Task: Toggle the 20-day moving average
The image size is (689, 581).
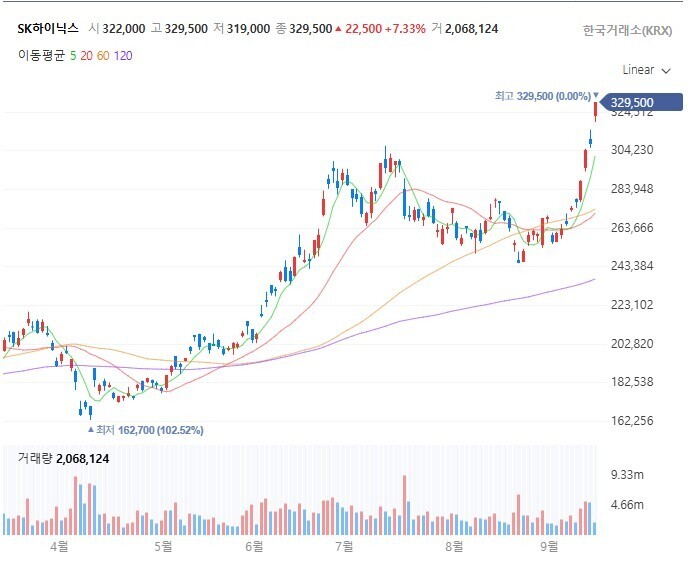Action: tap(87, 56)
